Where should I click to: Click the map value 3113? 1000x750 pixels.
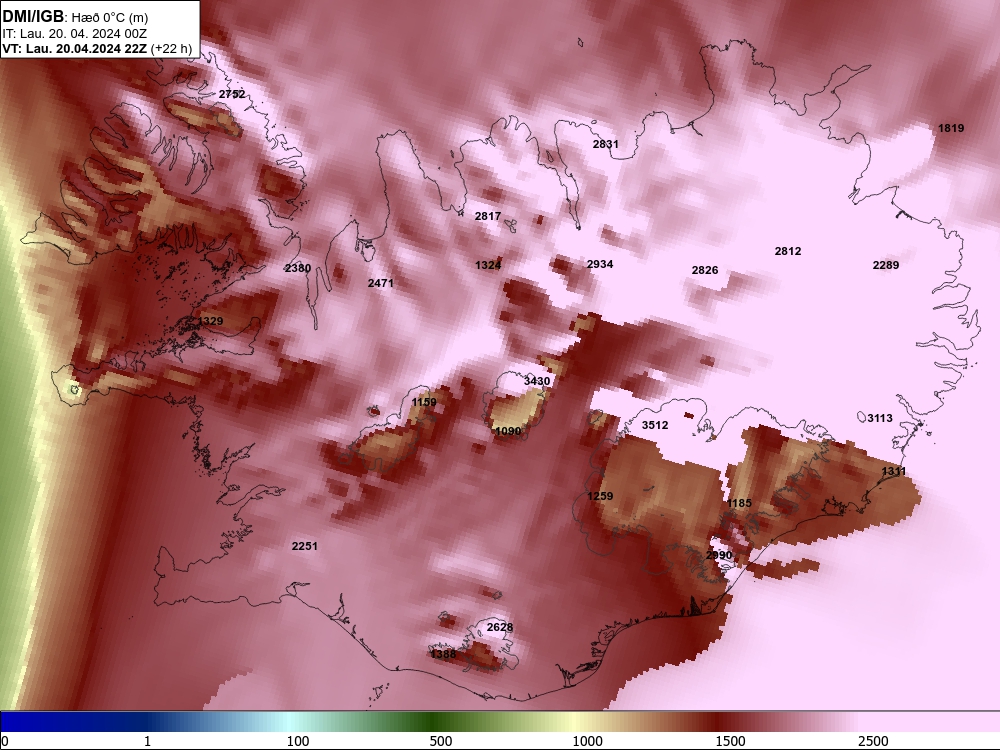879,418
